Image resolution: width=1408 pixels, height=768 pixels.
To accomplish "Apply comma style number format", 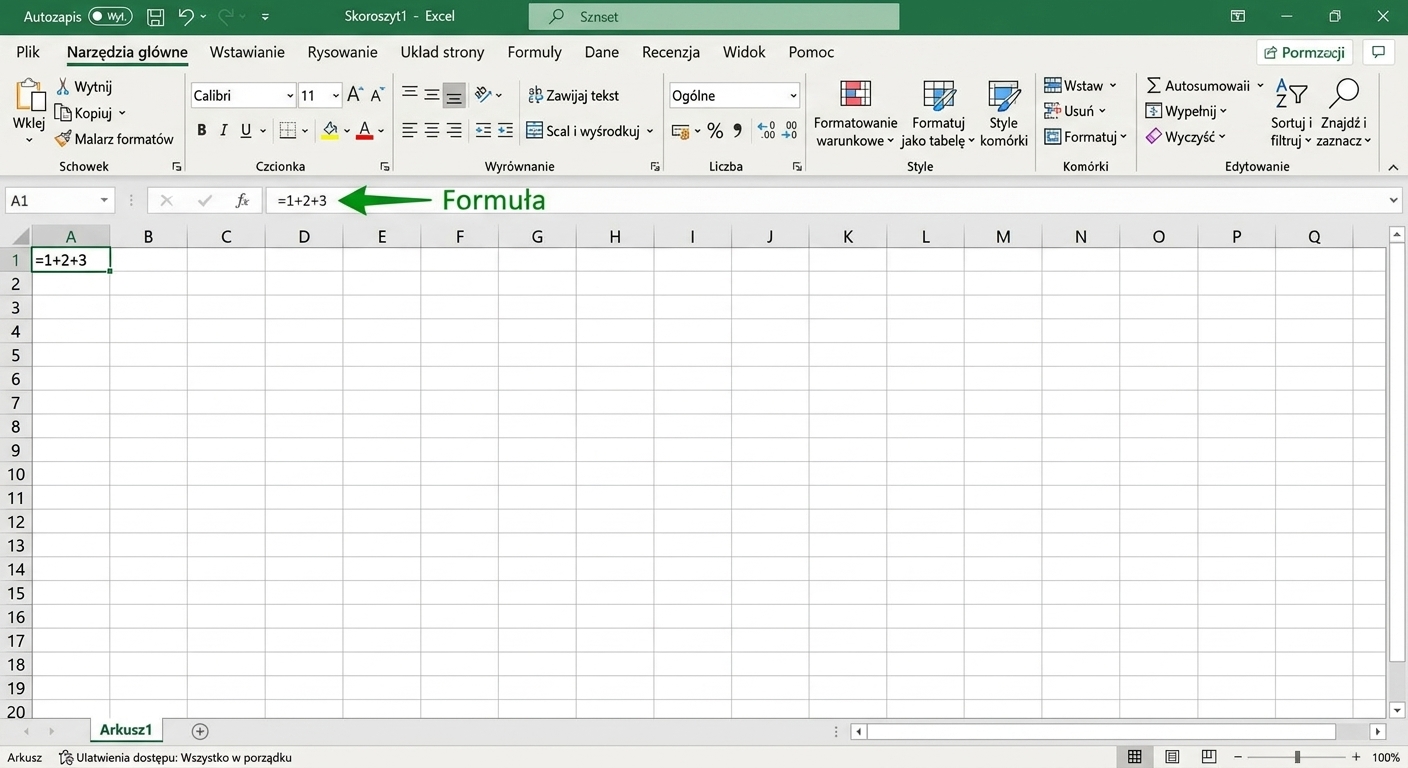I will (x=738, y=130).
